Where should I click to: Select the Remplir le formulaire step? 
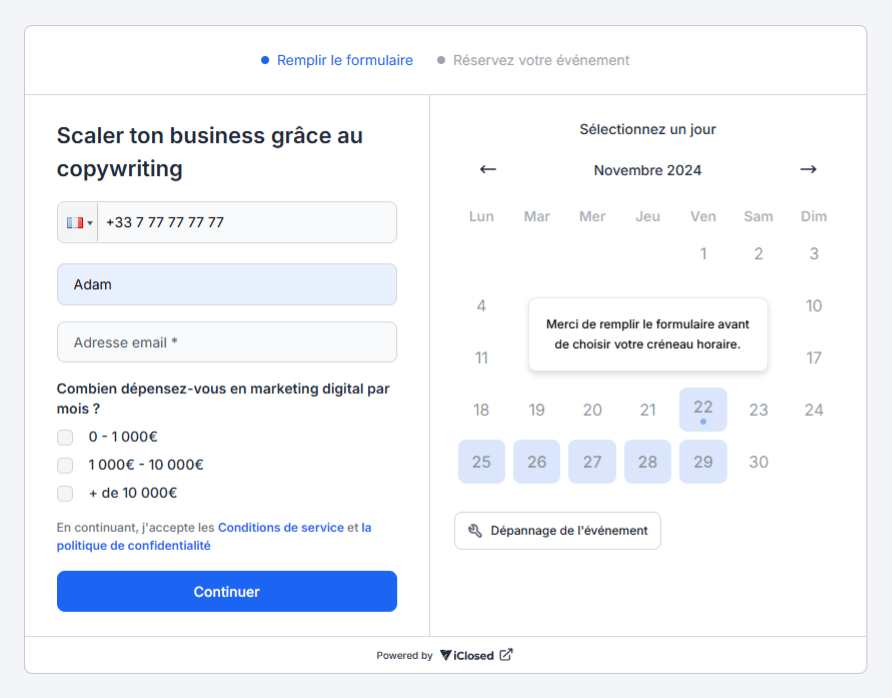point(344,60)
